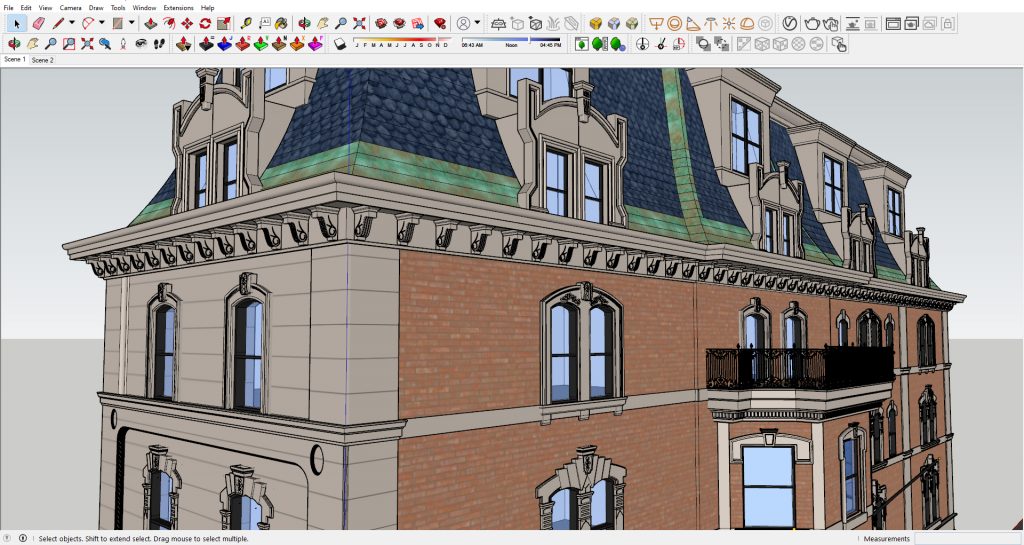1024x545 pixels.
Task: Select the Paint Bucket tool
Action: pos(282,22)
